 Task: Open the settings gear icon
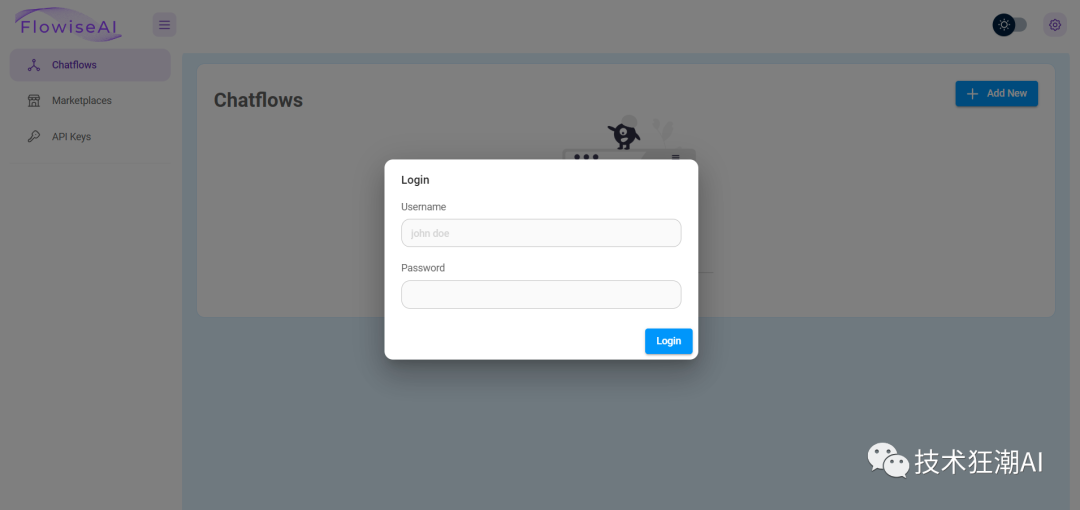click(x=1055, y=25)
